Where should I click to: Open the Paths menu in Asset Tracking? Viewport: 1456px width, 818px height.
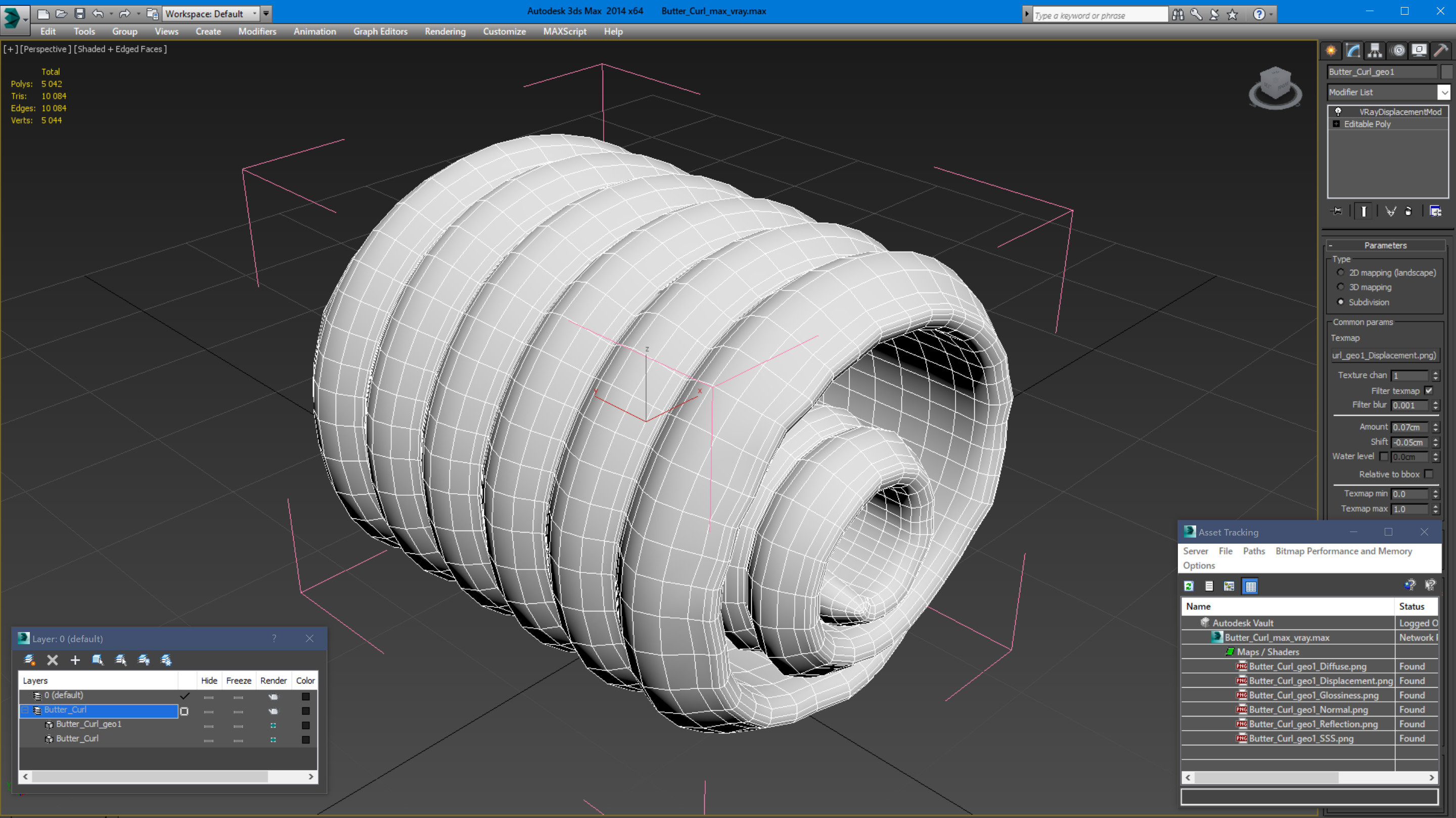pos(1253,551)
